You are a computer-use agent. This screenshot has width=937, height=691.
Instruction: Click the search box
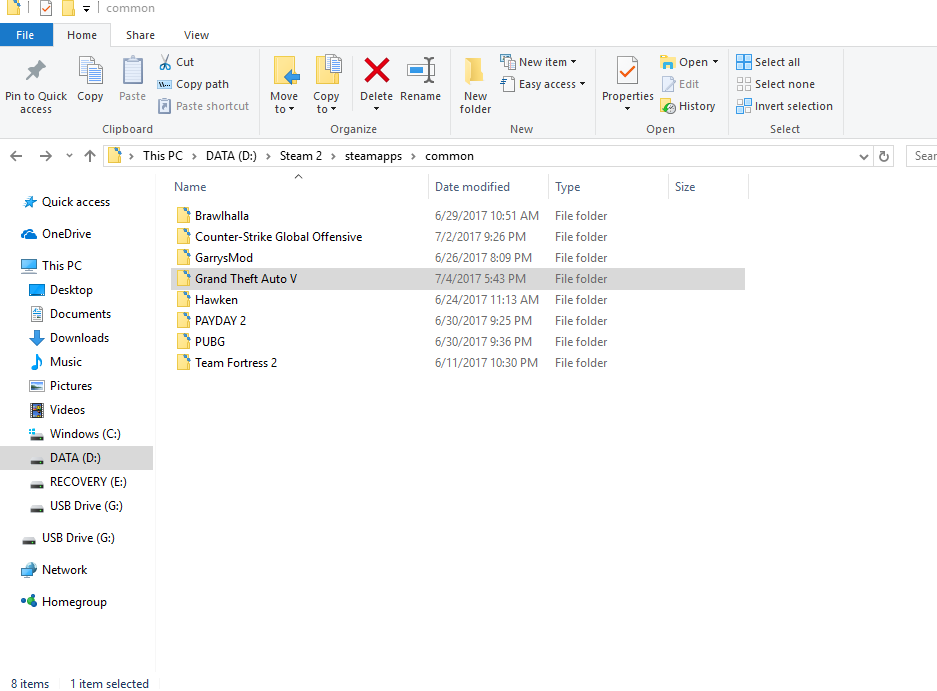click(x=921, y=156)
